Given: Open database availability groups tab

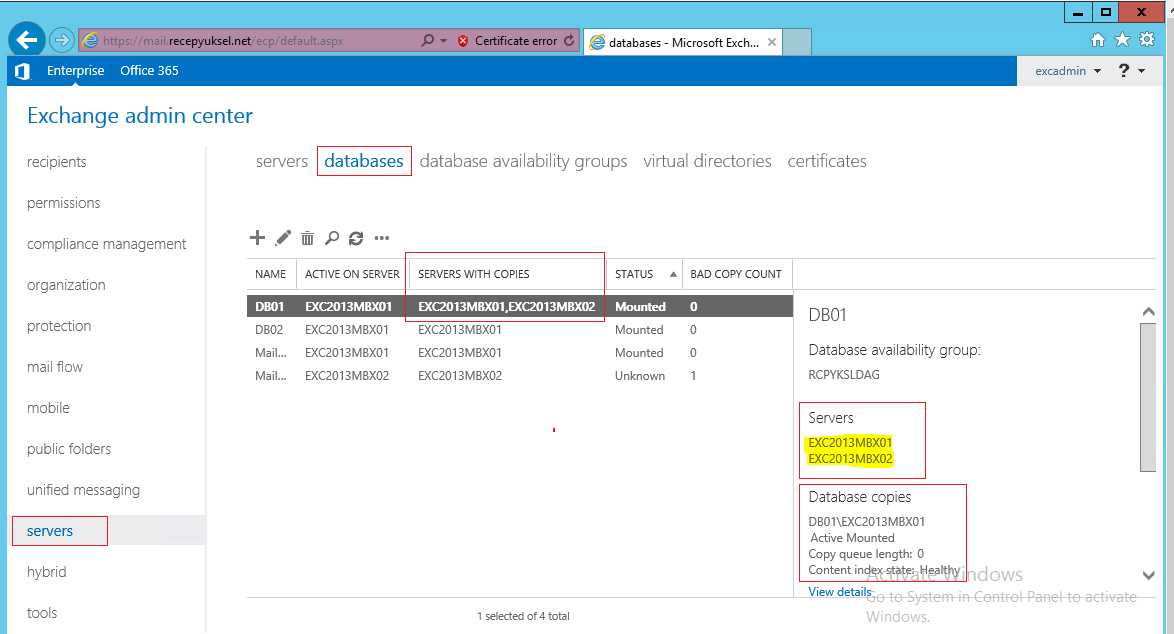Looking at the screenshot, I should [x=523, y=161].
